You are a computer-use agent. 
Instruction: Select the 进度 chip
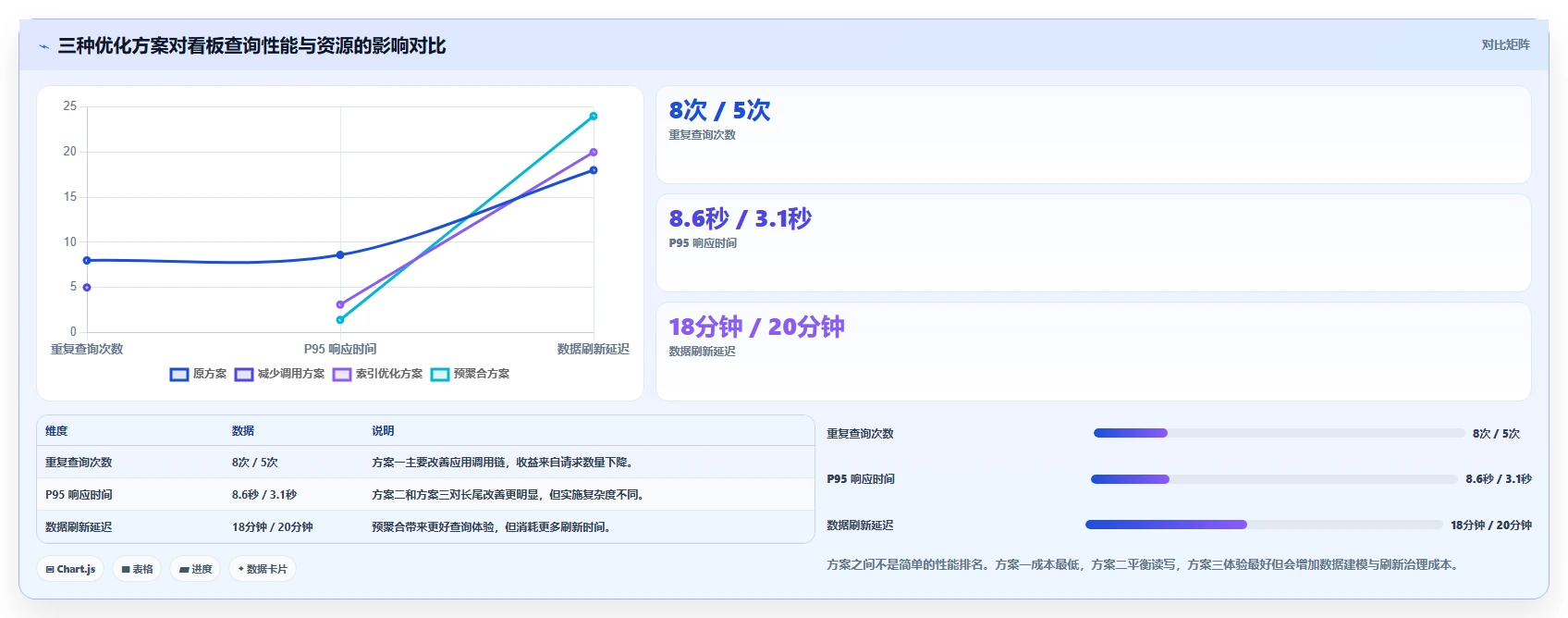coord(196,569)
